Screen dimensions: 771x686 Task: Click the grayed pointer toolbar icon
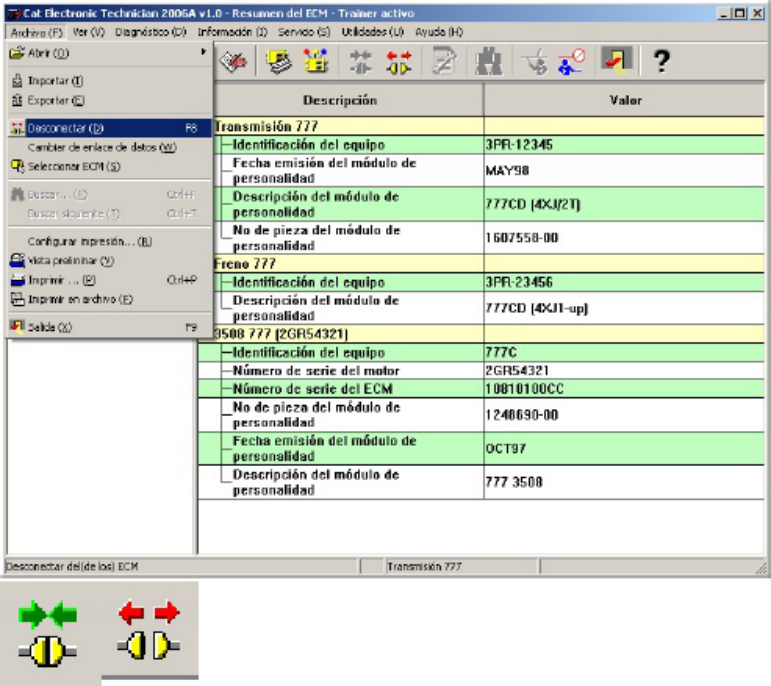coord(535,62)
